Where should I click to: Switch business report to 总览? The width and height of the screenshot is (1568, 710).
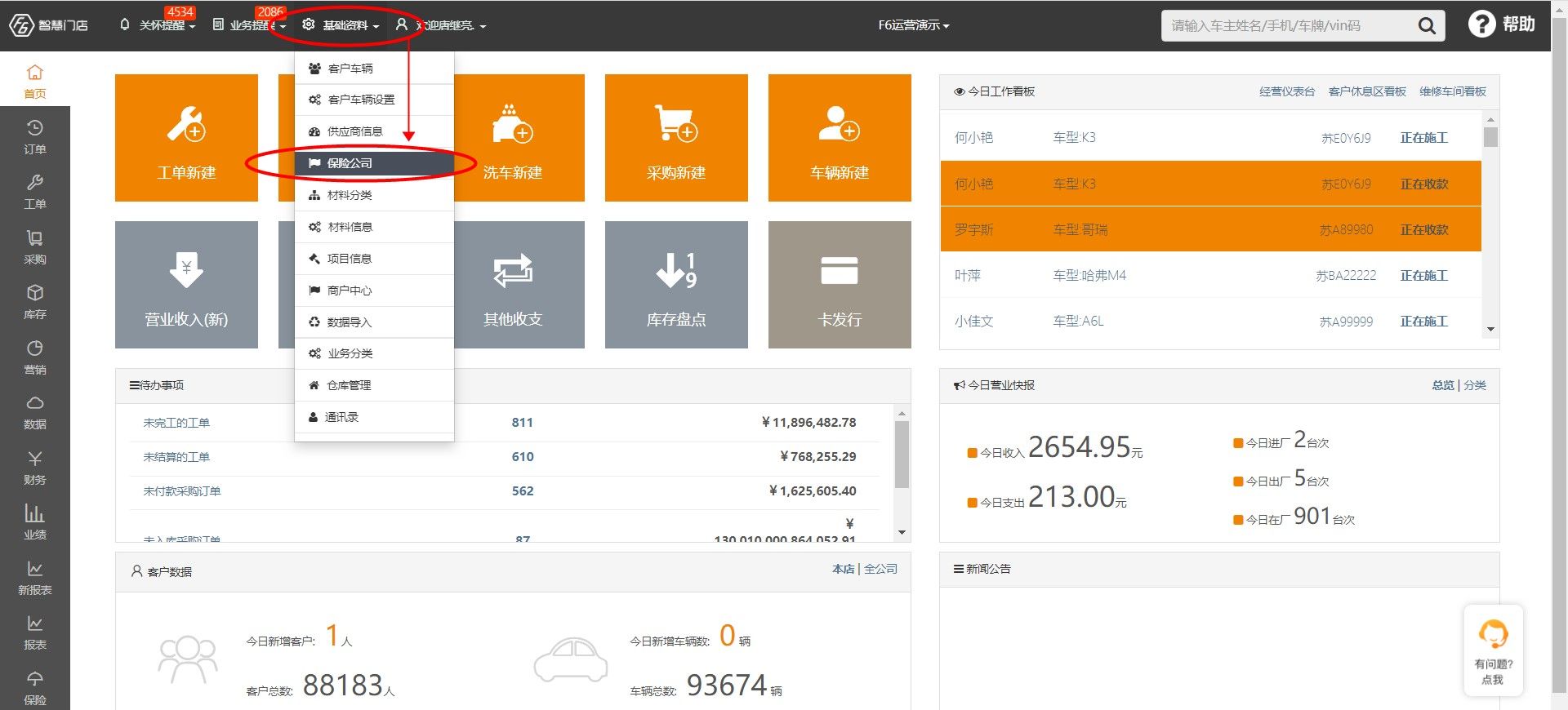1443,385
